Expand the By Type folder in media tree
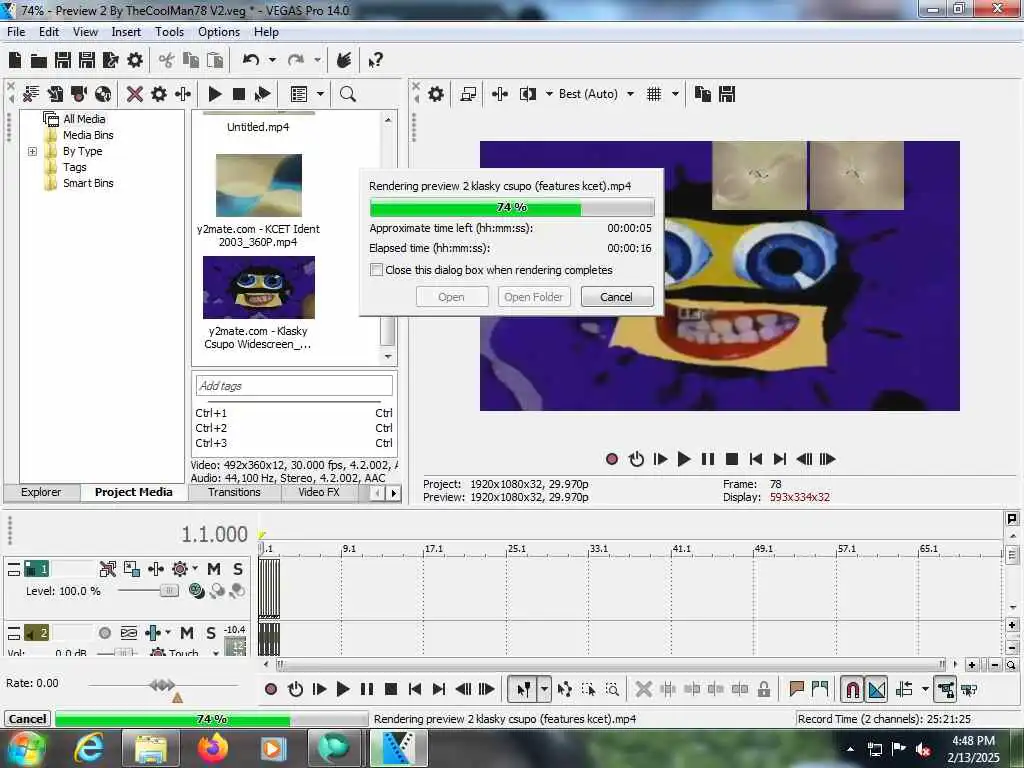 (x=32, y=152)
